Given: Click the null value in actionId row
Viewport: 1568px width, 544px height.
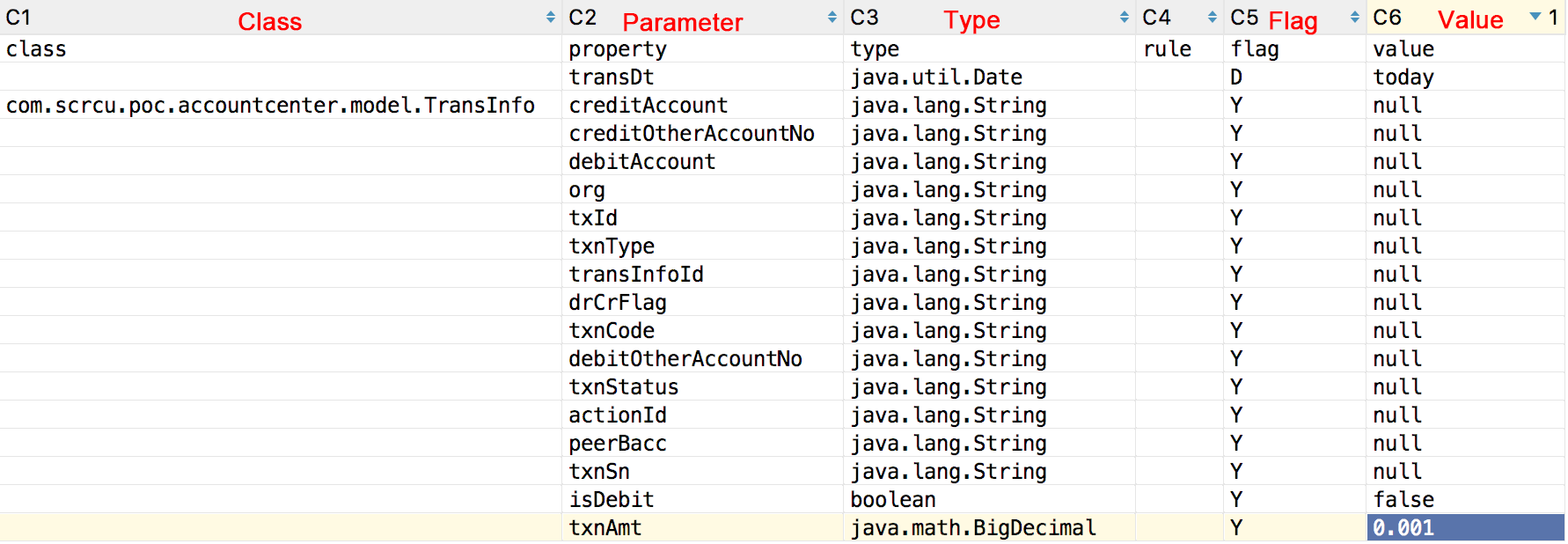Looking at the screenshot, I should point(1466,415).
